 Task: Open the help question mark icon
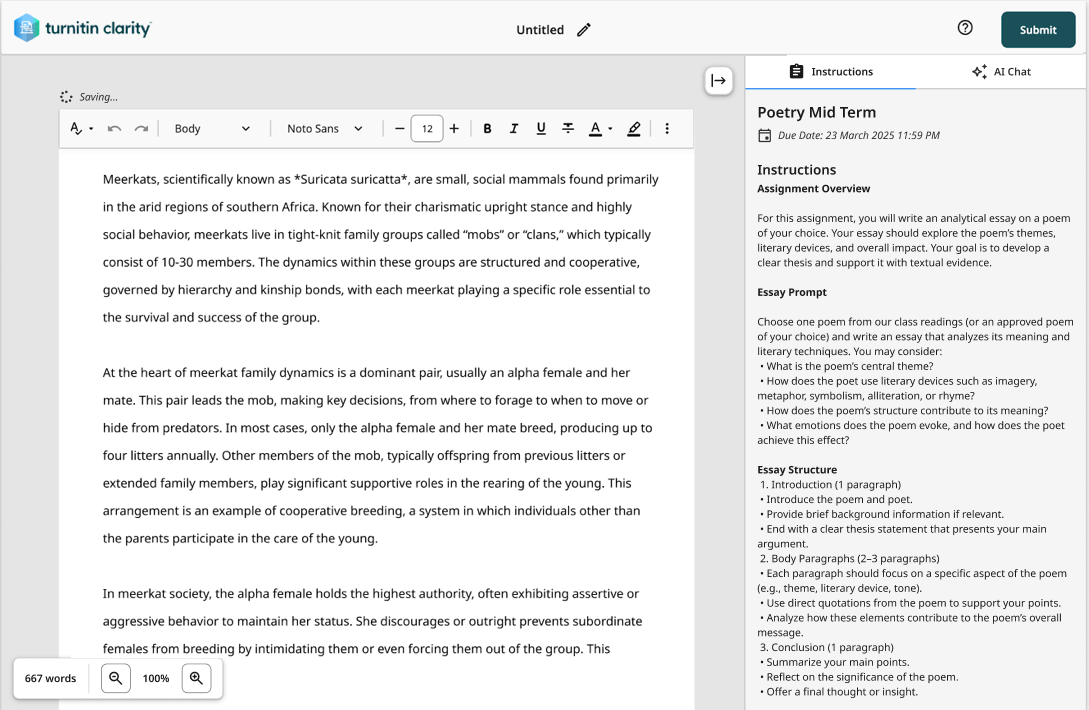click(965, 28)
